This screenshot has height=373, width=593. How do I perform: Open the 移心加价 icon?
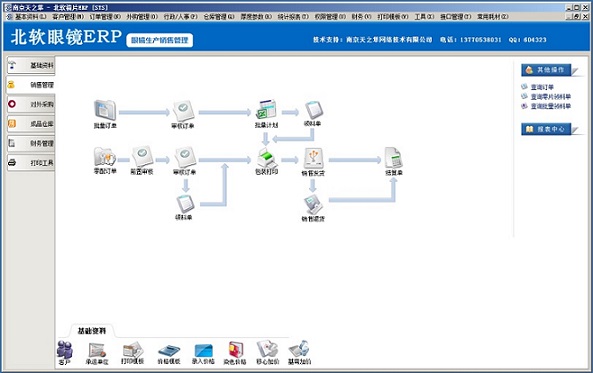point(267,349)
